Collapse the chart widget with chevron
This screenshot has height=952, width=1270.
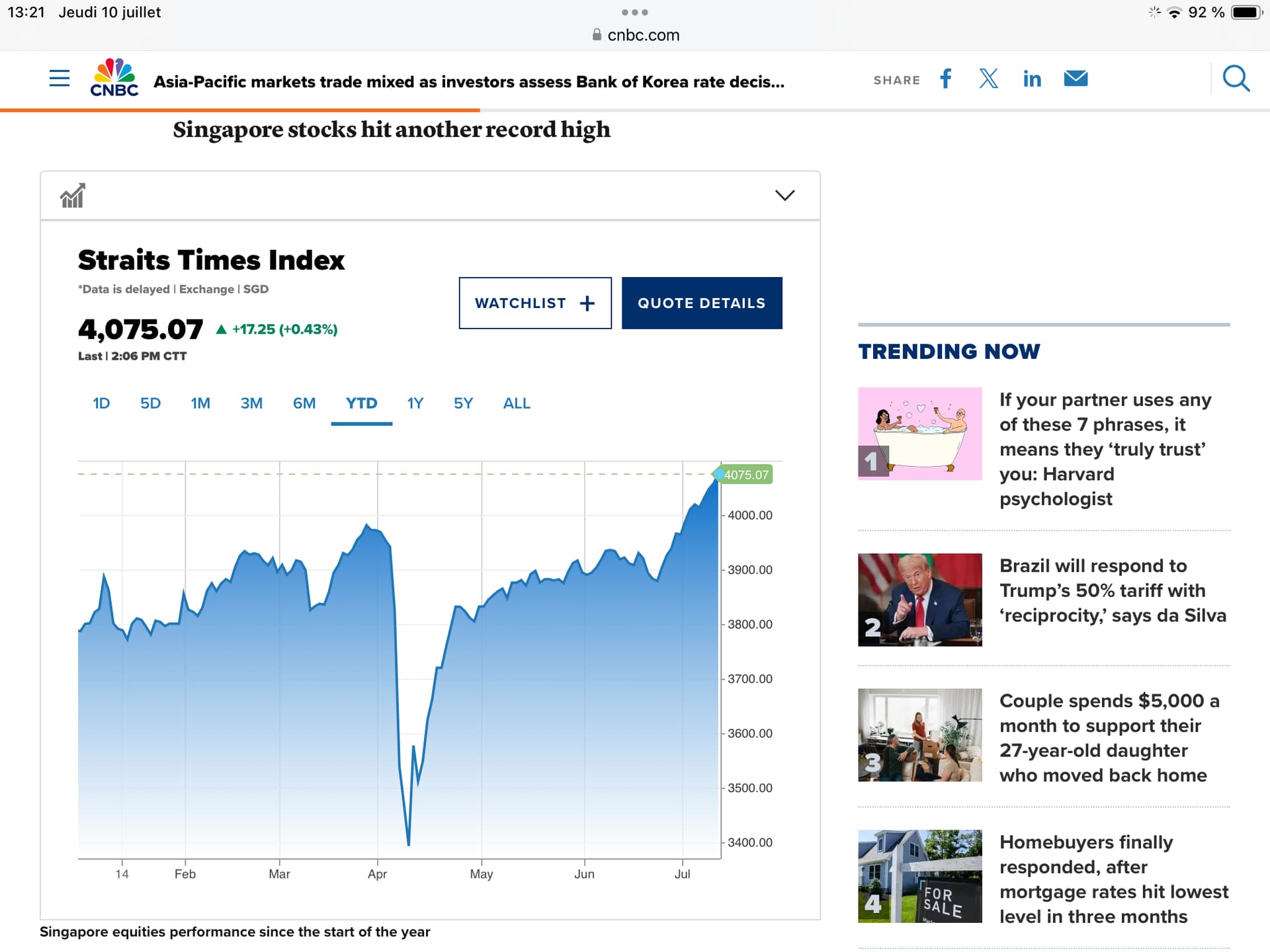784,195
